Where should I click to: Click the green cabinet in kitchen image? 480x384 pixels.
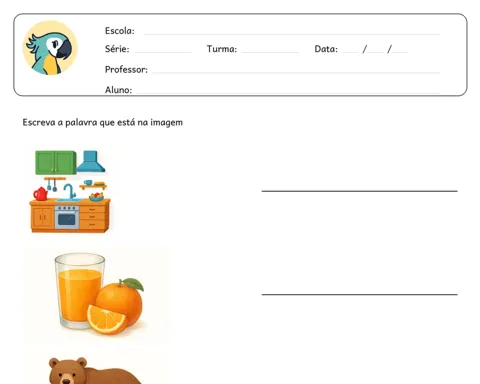[x=56, y=162]
